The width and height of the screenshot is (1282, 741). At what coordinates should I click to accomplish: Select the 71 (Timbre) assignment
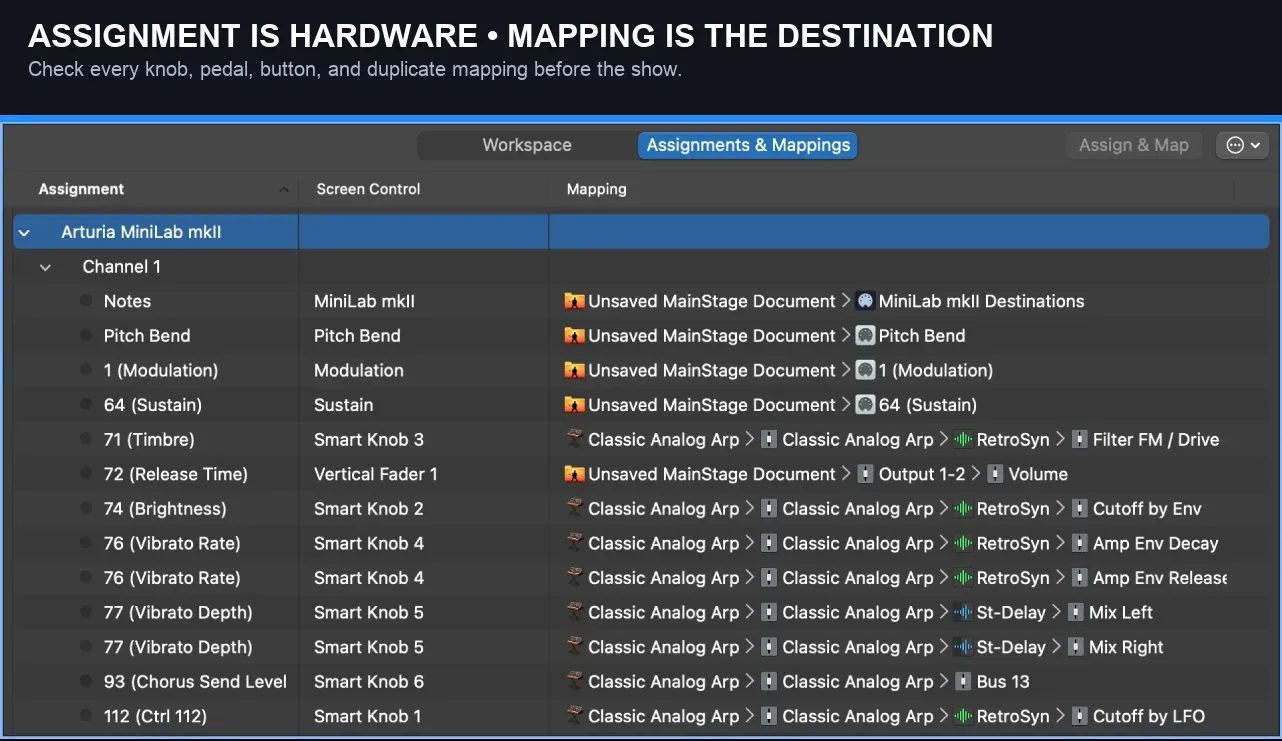click(149, 439)
